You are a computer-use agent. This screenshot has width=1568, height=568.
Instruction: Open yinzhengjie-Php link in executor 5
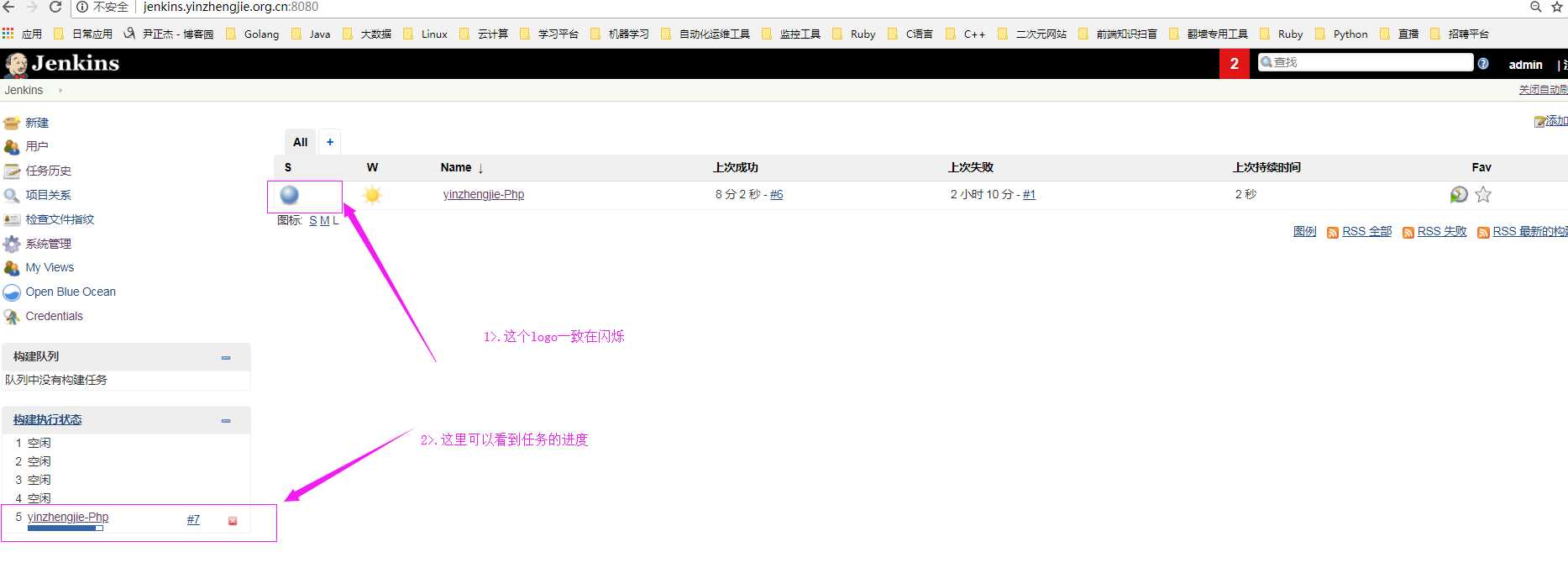pos(68,518)
